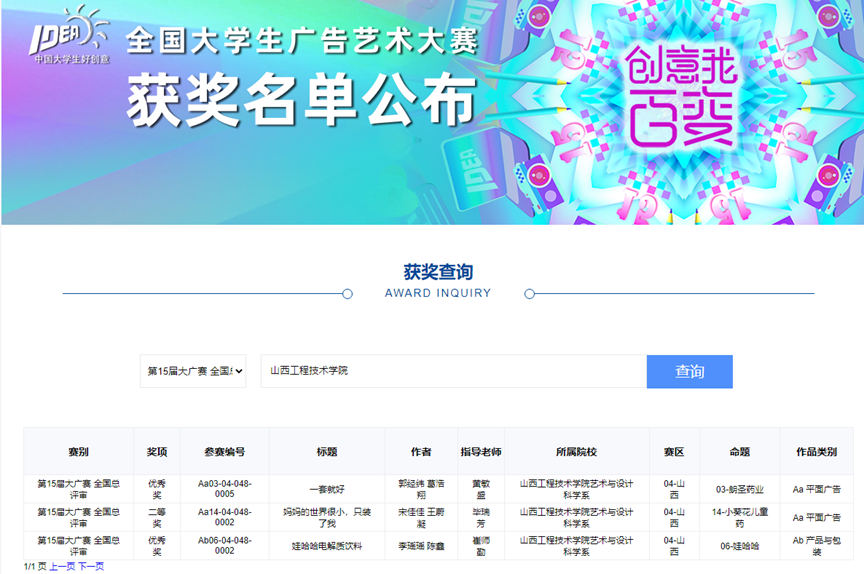Click the 03-朗圣药业 topic cell

click(740, 490)
